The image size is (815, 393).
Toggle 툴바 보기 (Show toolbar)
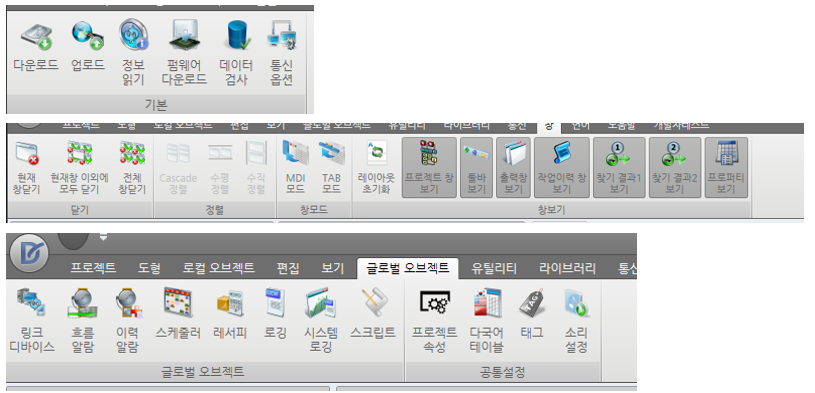(x=476, y=168)
